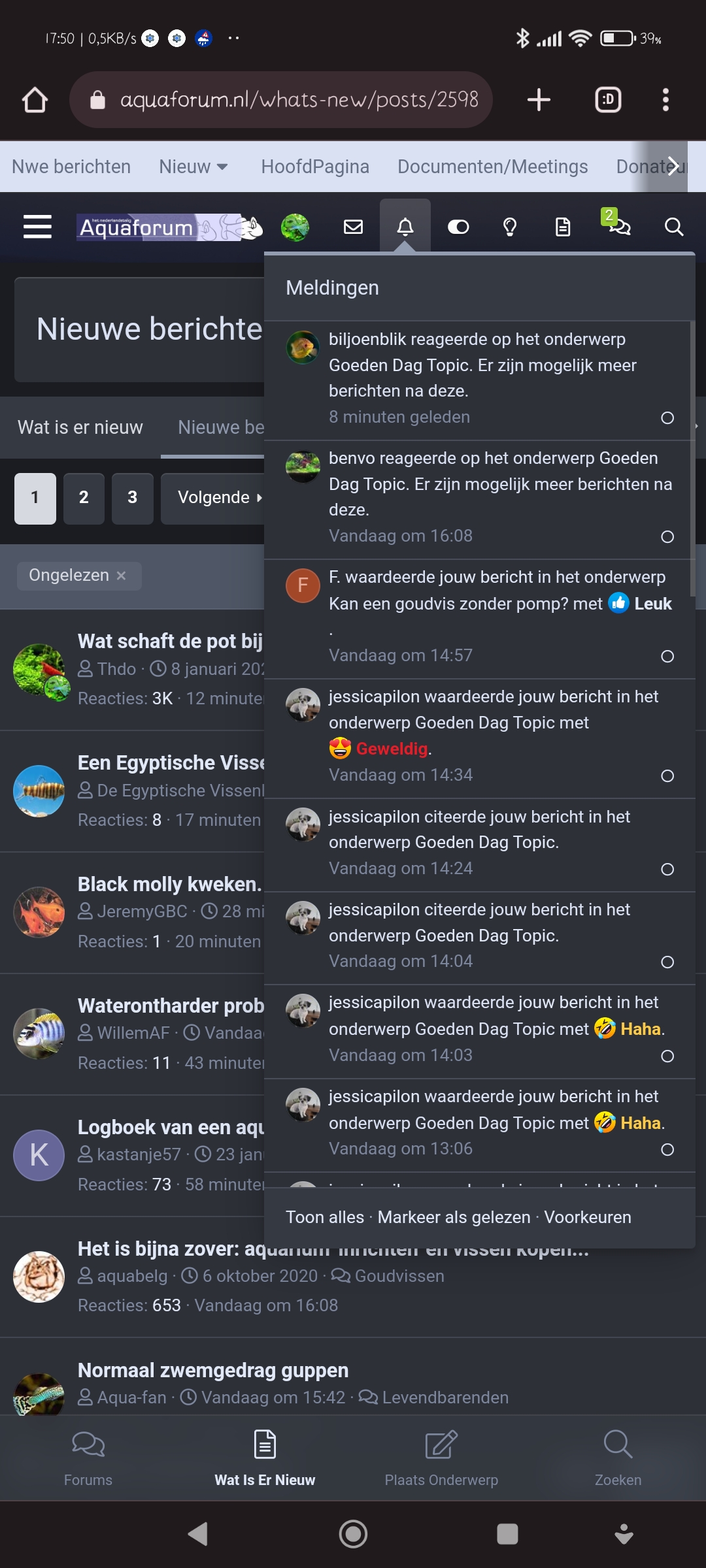This screenshot has width=706, height=1568.
Task: Click the lightbulb icon in forum header
Action: click(510, 227)
